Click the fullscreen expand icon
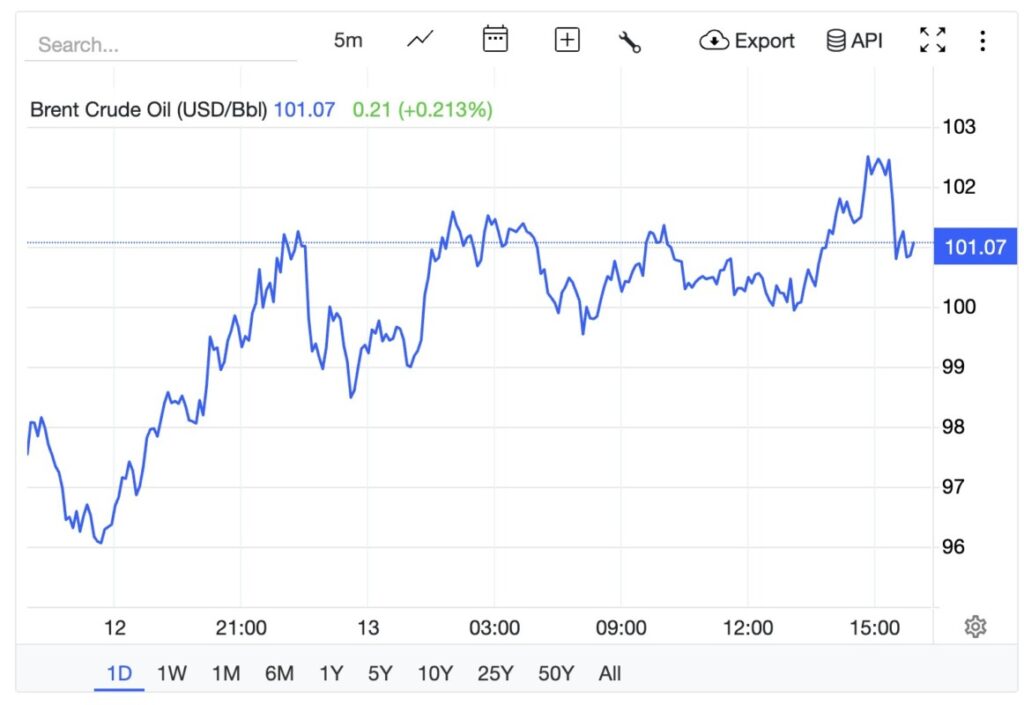The height and width of the screenshot is (705, 1024). coord(932,40)
